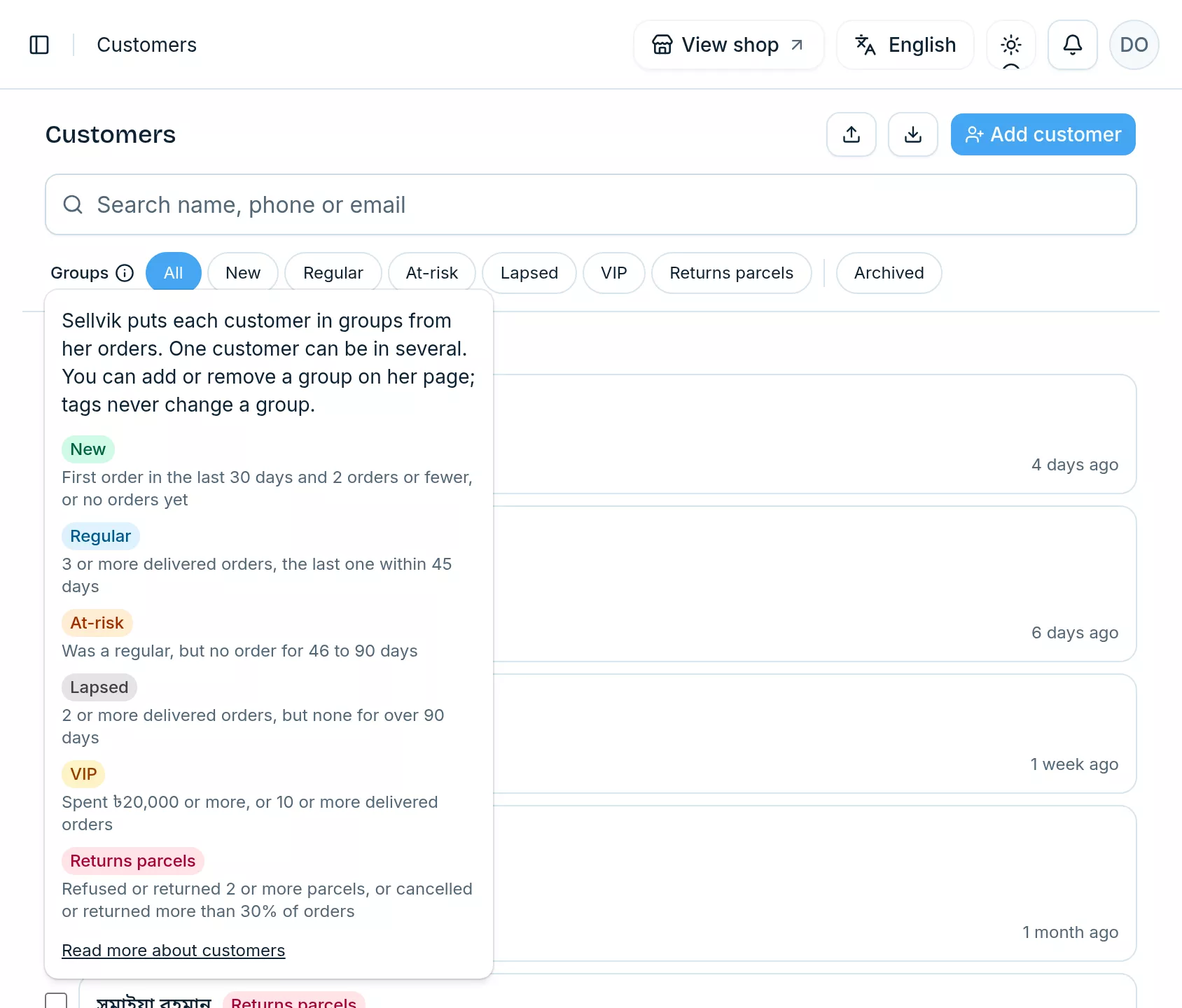Click the New badge in the popover

tap(88, 449)
